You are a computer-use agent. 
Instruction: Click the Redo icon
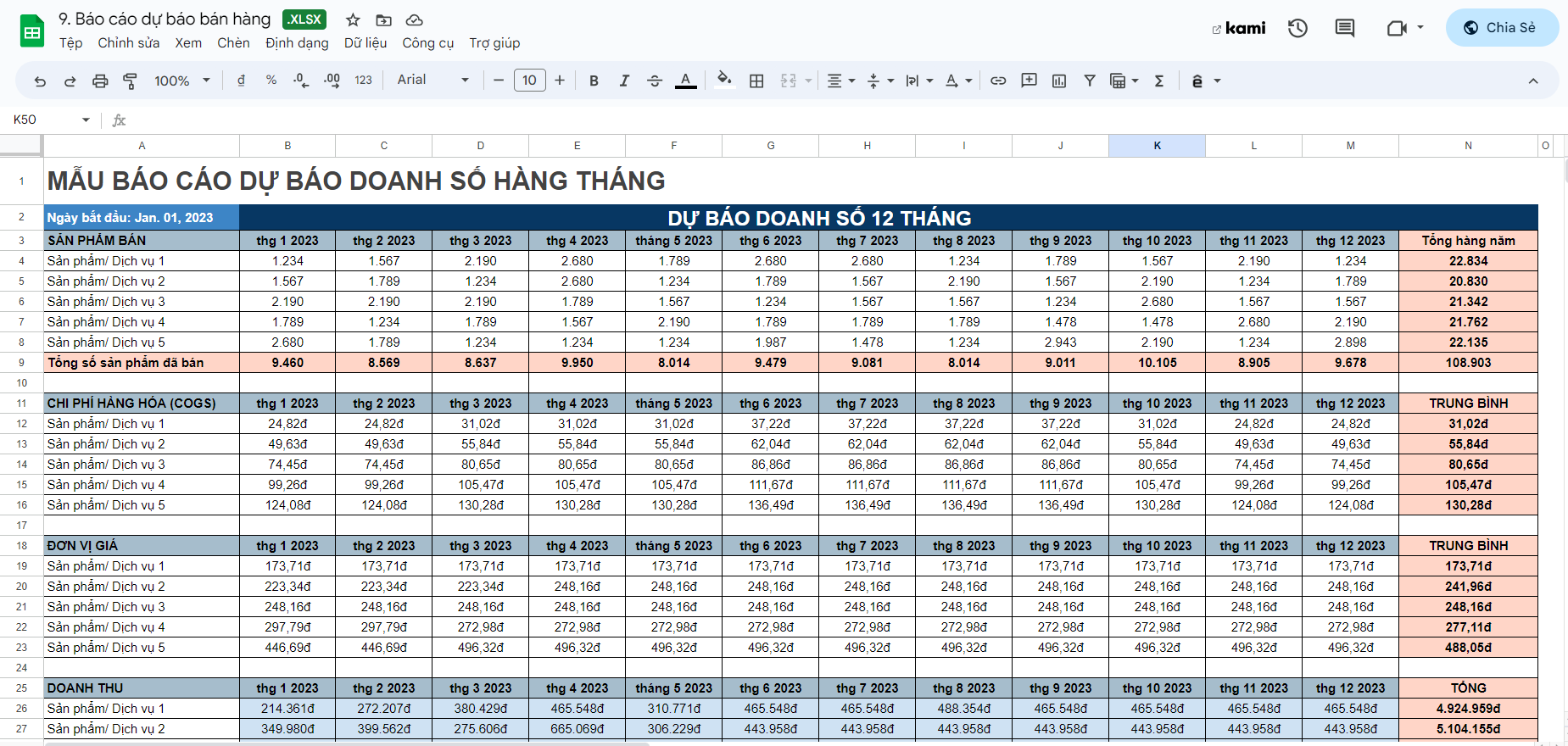[70, 81]
